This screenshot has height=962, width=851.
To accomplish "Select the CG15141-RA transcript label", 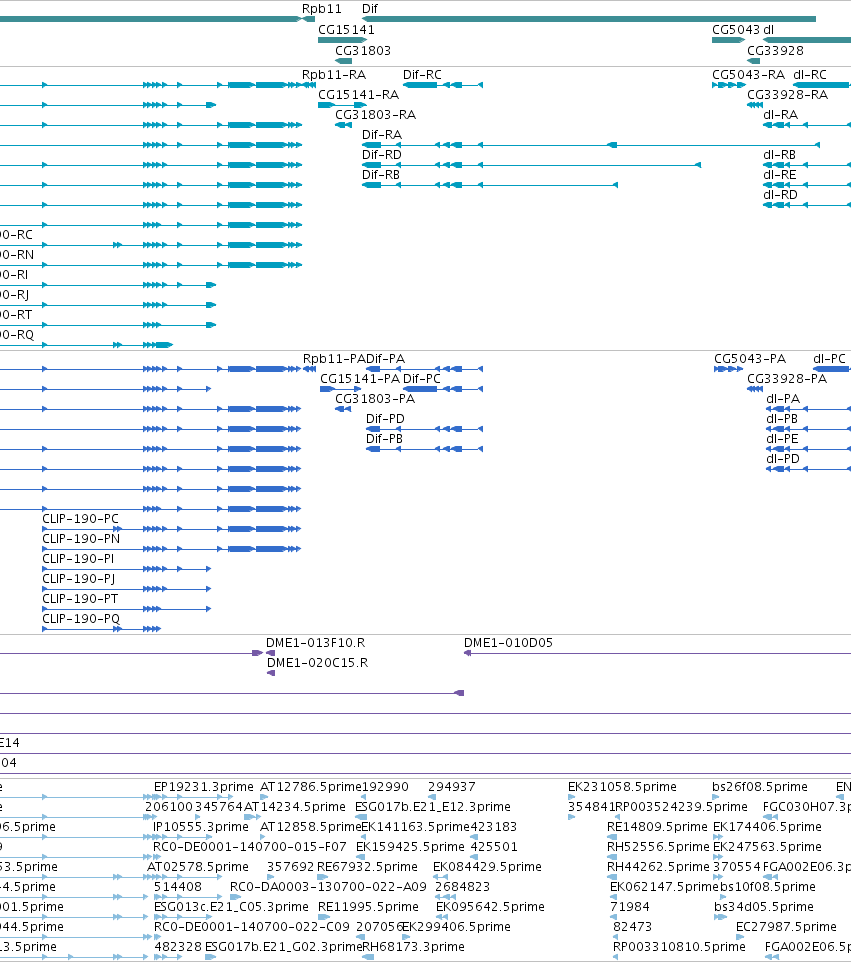I will point(358,94).
